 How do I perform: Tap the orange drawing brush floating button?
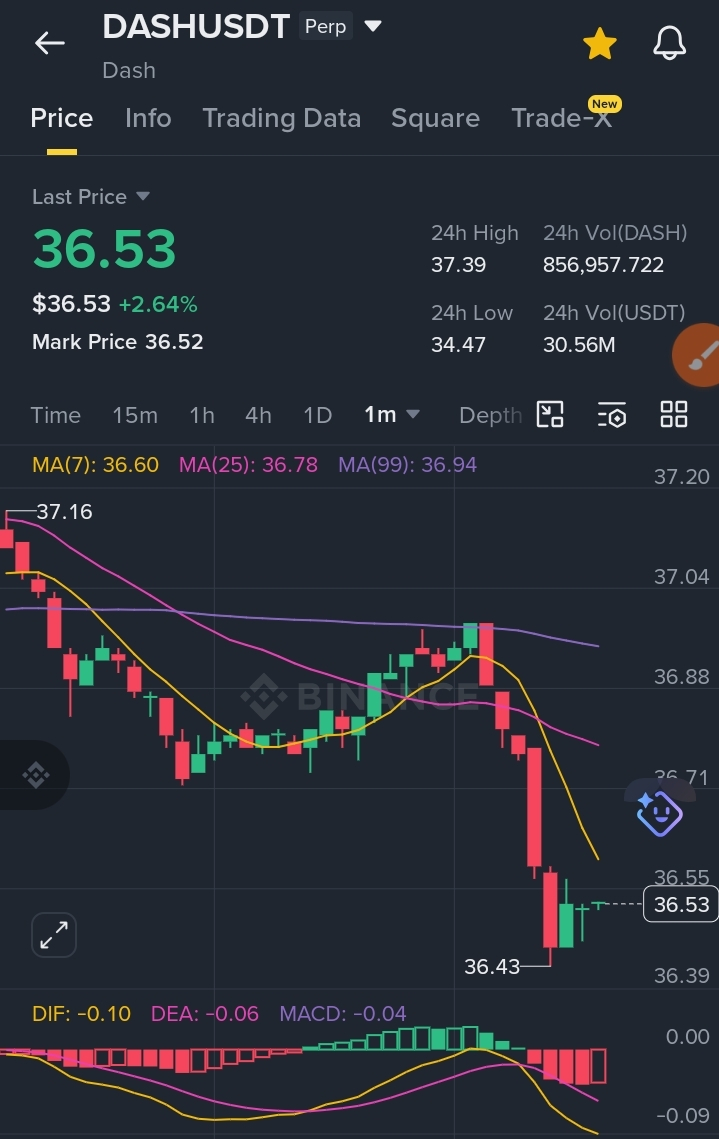coord(696,354)
